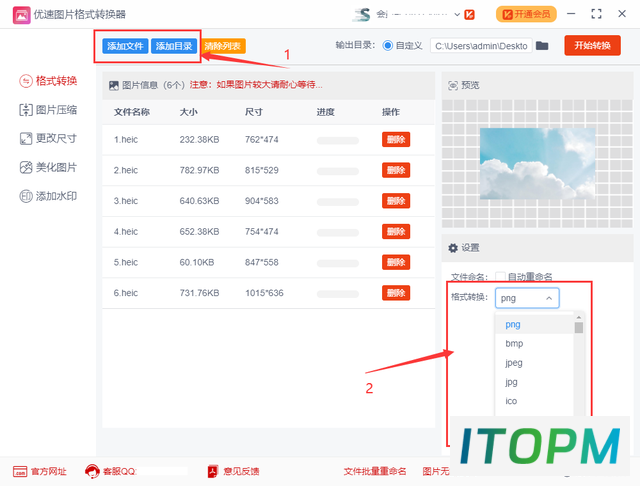640x486 pixels.
Task: Click the image compression sidebar icon
Action: (26, 110)
